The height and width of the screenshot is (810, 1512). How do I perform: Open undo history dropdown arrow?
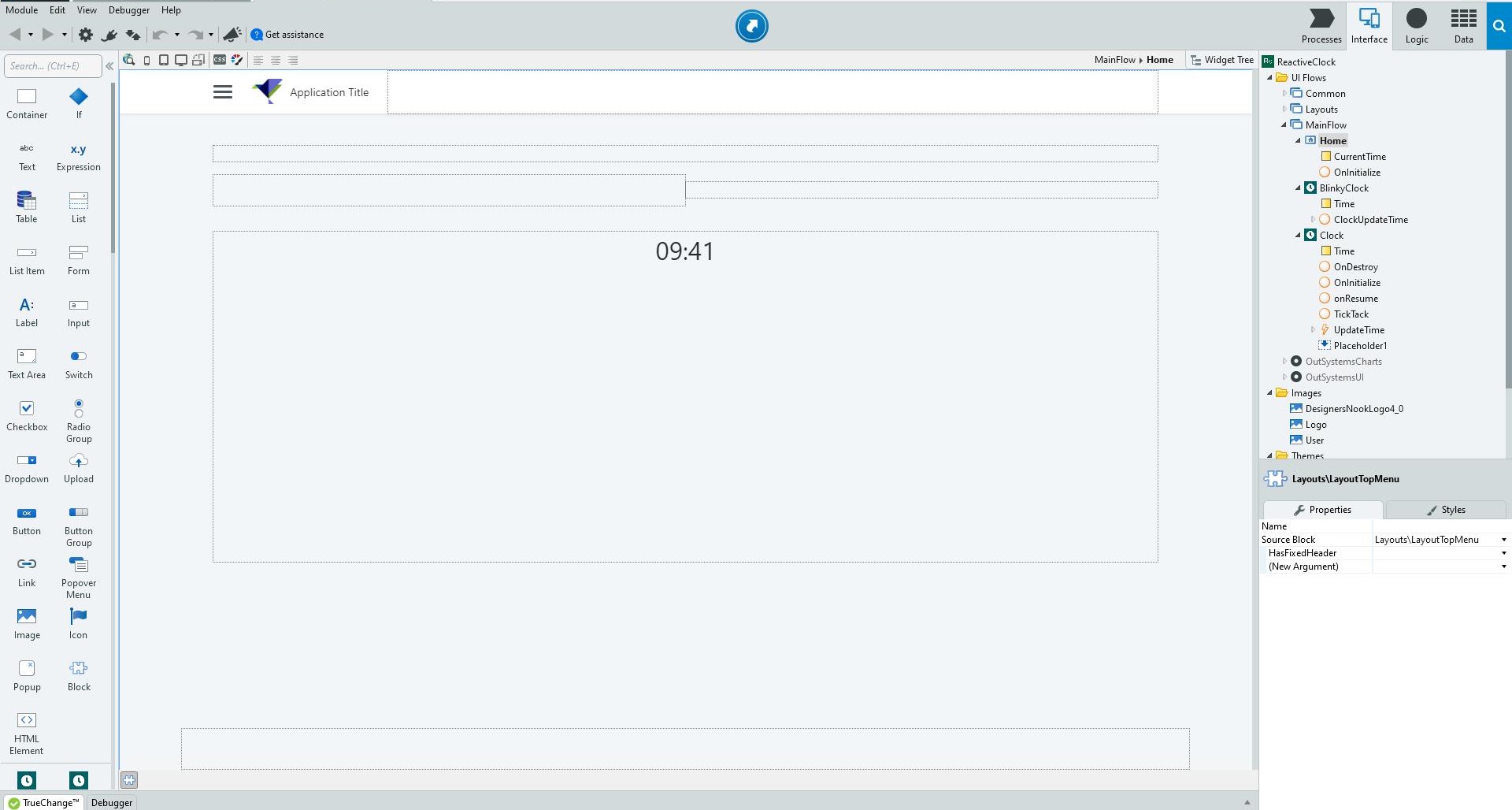point(177,35)
